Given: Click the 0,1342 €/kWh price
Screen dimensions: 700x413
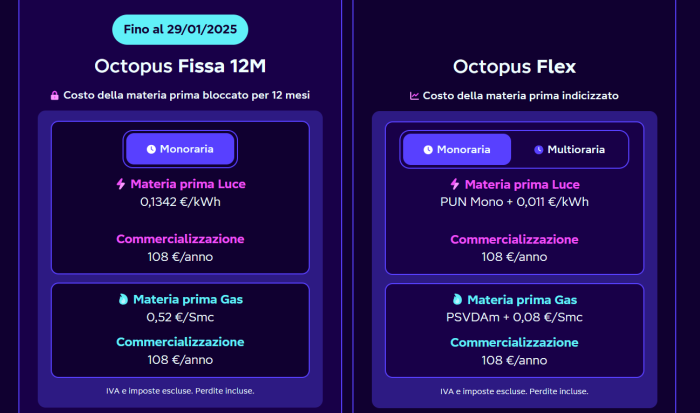Looking at the screenshot, I should [x=180, y=201].
